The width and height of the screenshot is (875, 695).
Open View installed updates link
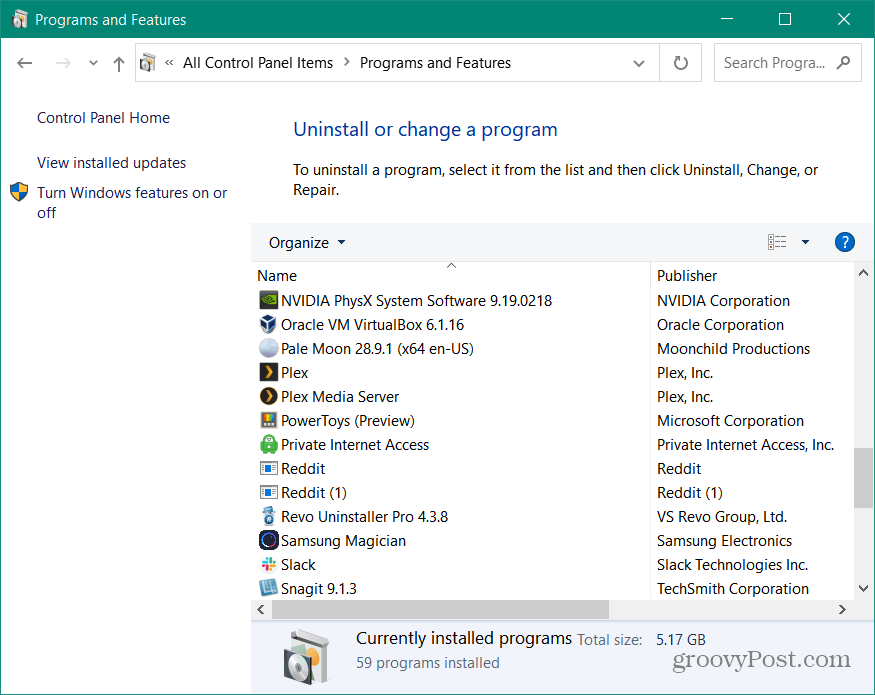112,162
